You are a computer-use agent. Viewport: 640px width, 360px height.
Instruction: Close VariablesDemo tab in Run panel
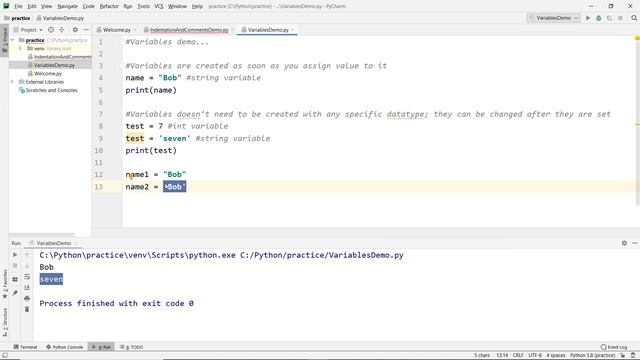[x=76, y=243]
